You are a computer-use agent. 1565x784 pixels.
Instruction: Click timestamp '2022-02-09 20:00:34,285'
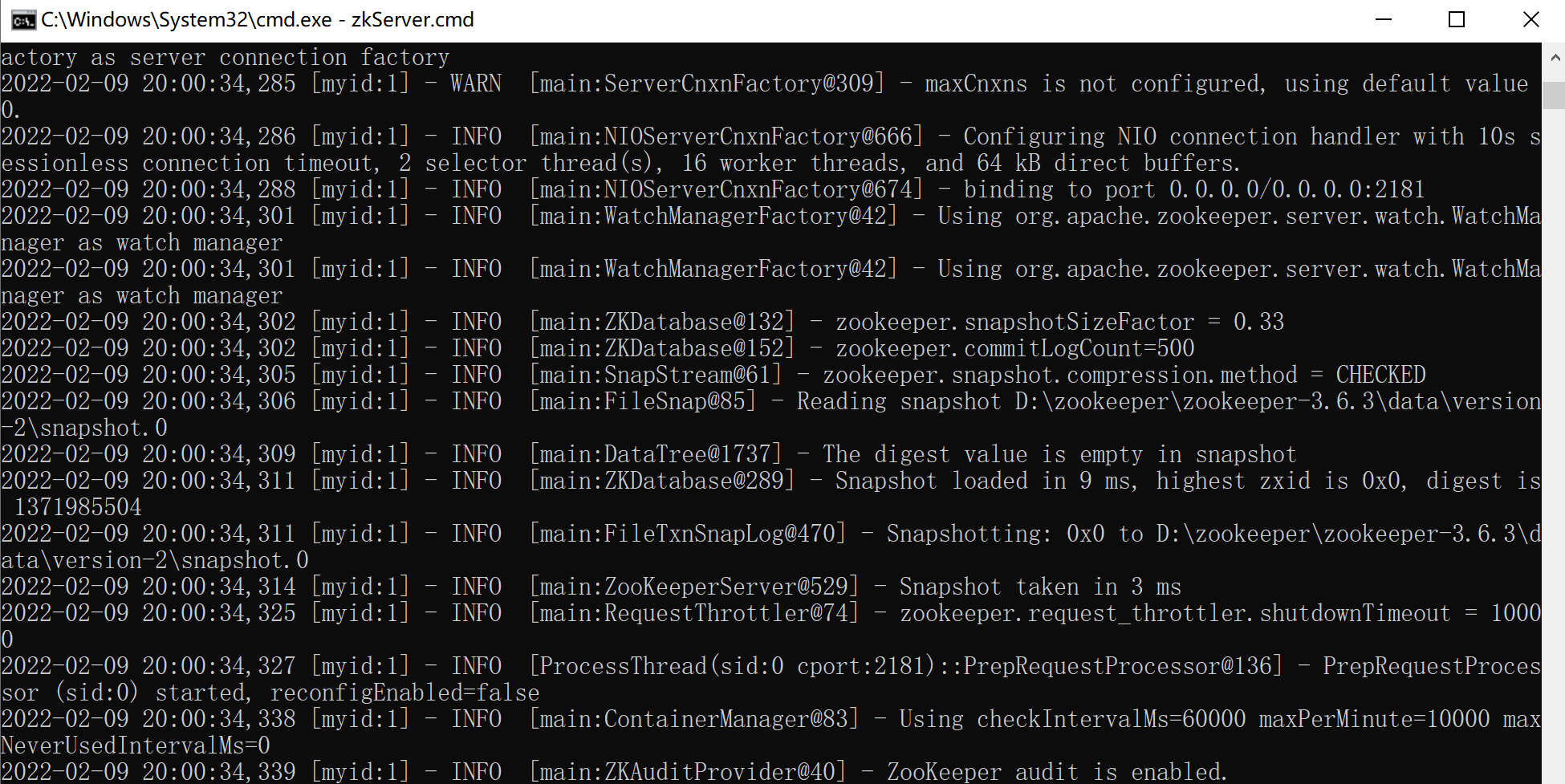pos(148,83)
